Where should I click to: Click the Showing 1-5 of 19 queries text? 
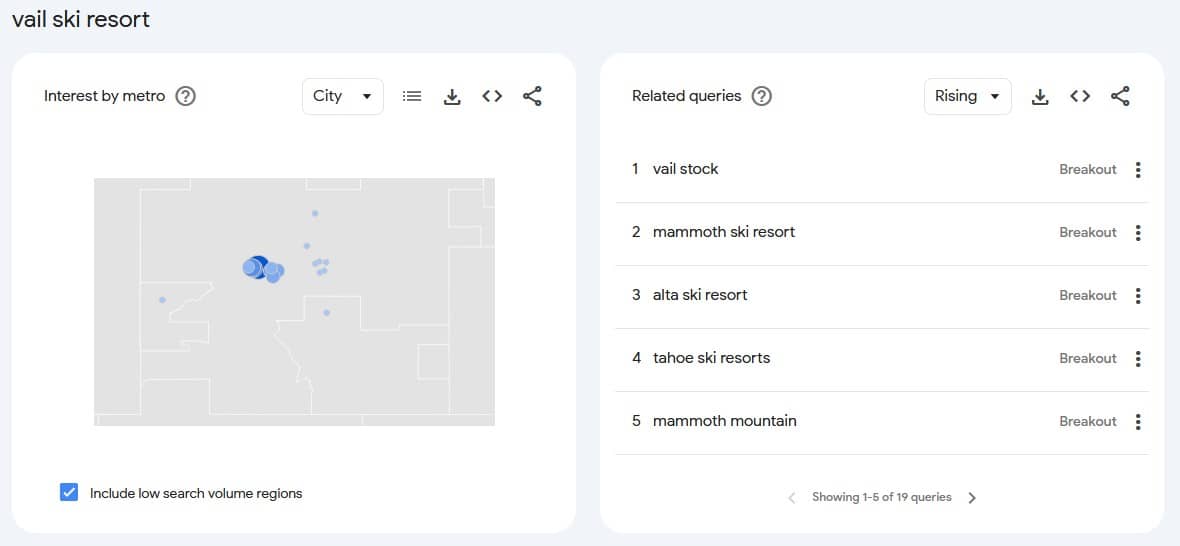coord(881,497)
